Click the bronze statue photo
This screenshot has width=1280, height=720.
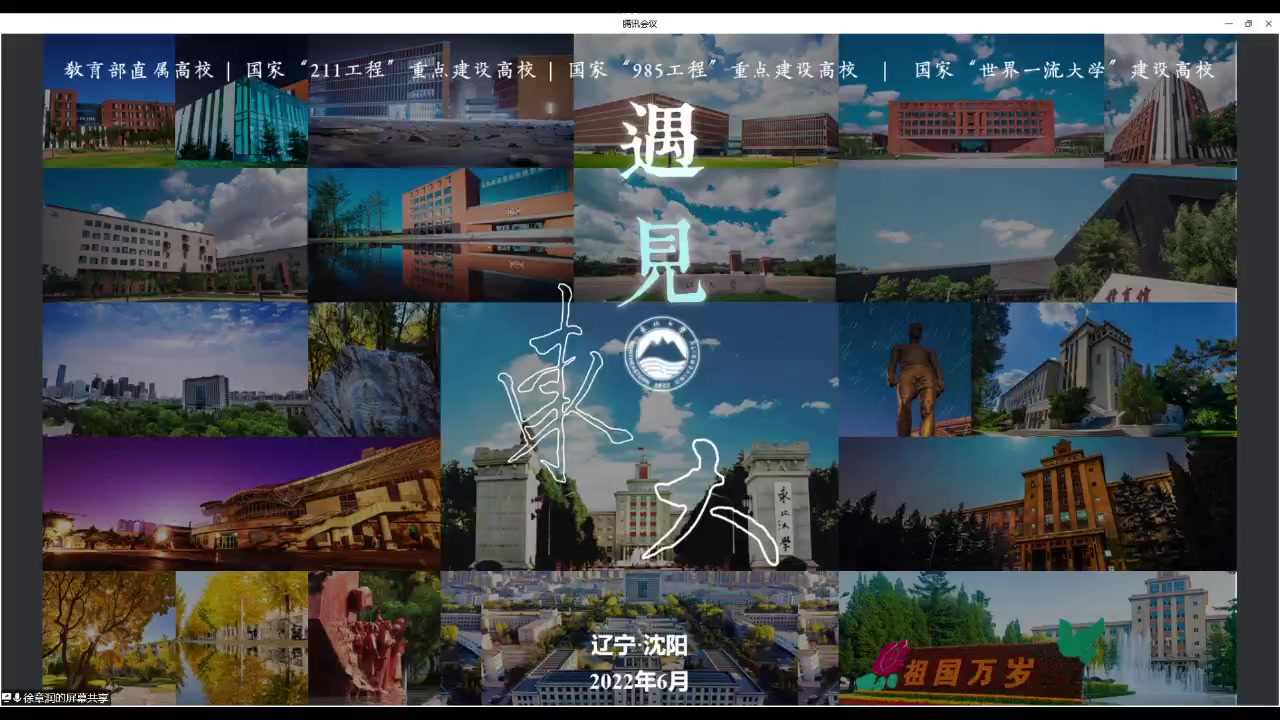(x=905, y=370)
